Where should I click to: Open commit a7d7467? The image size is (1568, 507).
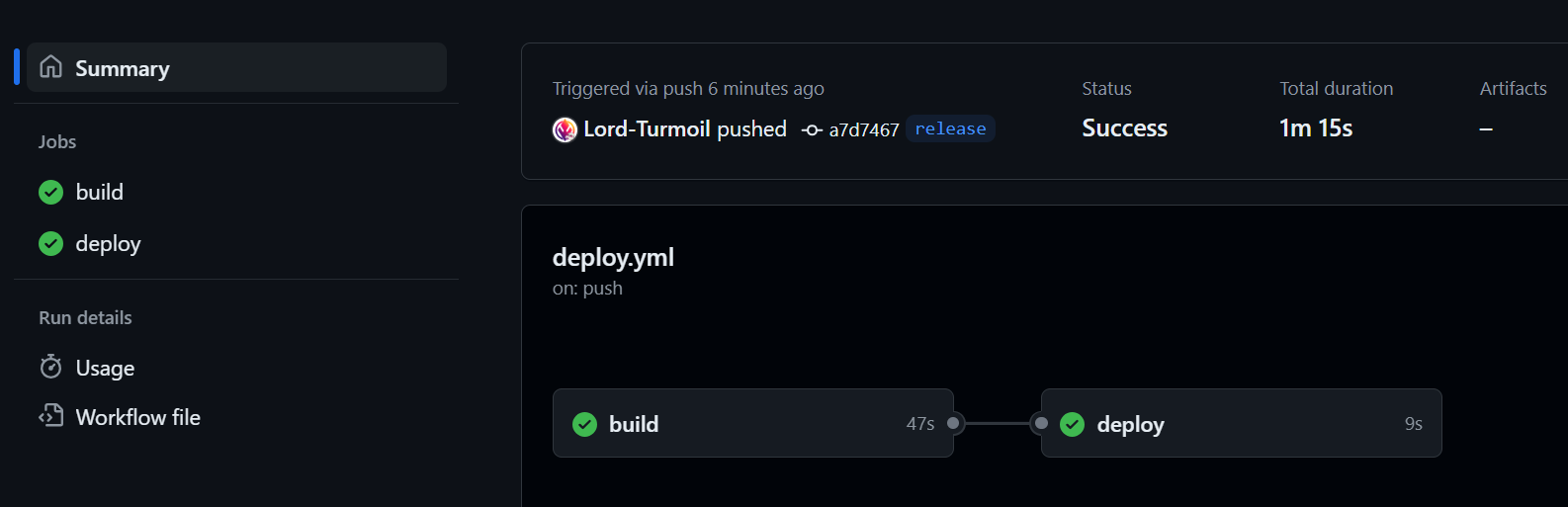tap(864, 130)
